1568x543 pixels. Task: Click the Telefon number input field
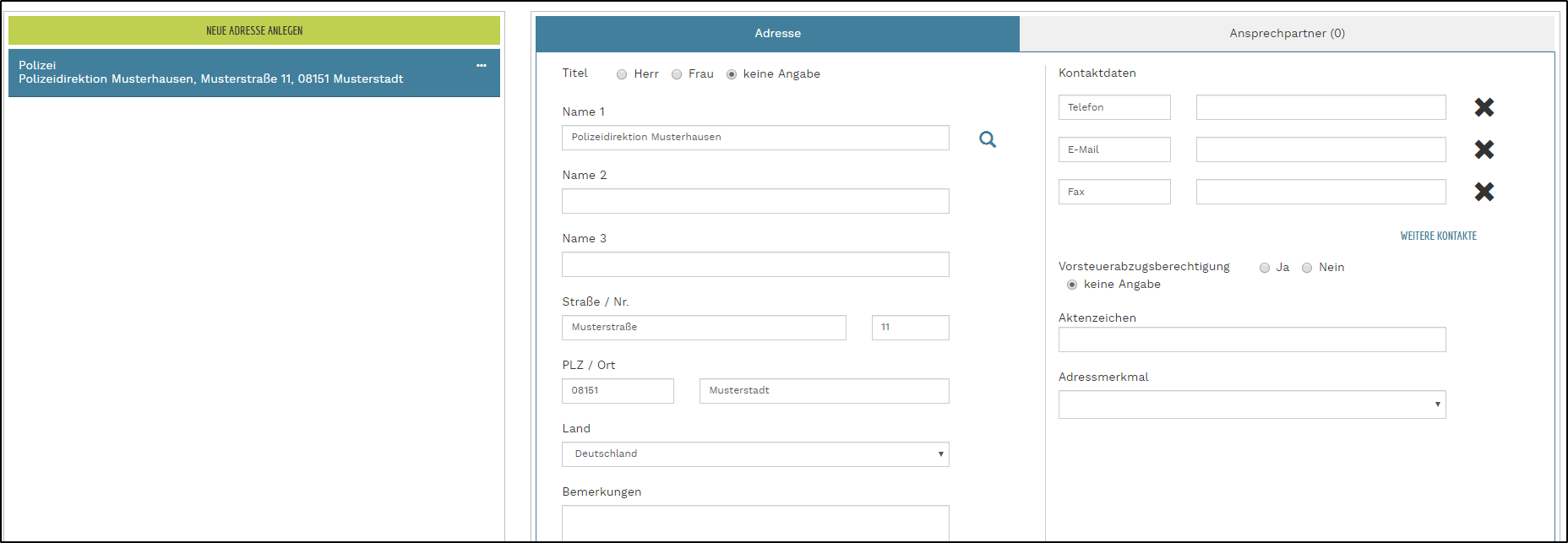(x=1320, y=107)
